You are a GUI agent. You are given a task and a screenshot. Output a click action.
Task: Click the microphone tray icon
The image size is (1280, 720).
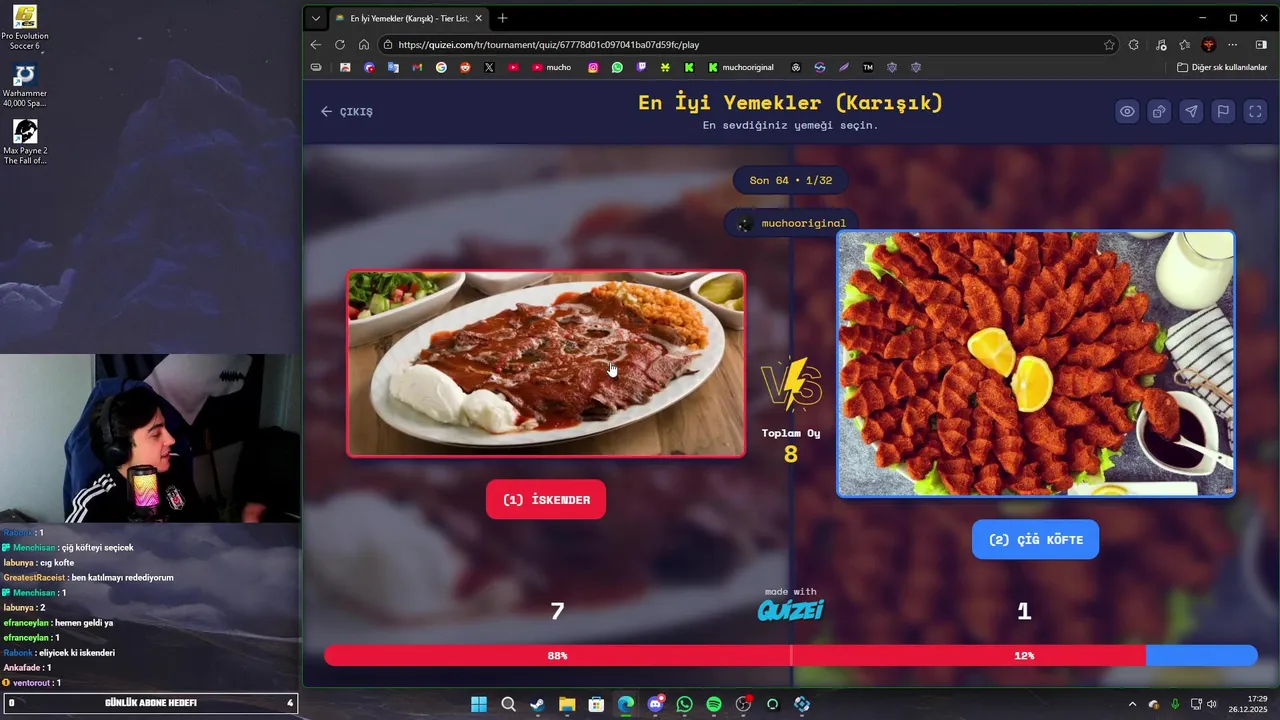[1175, 704]
